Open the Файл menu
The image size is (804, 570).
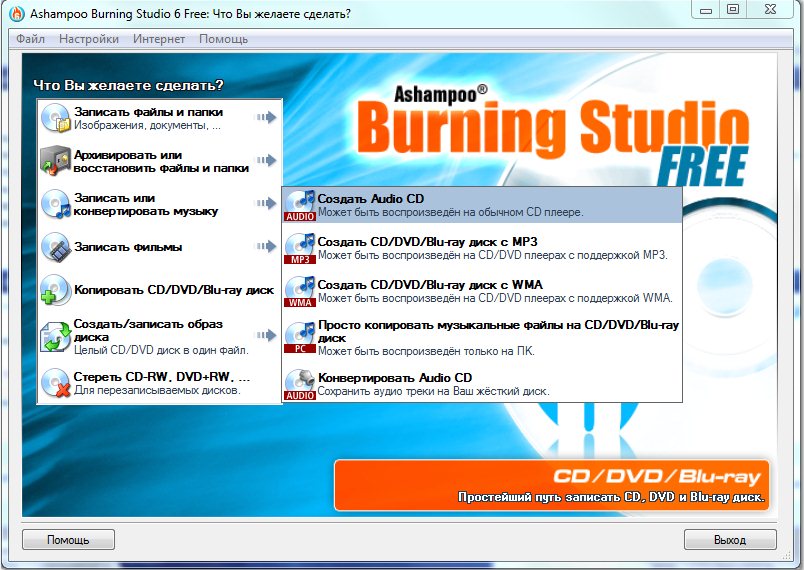coord(30,39)
